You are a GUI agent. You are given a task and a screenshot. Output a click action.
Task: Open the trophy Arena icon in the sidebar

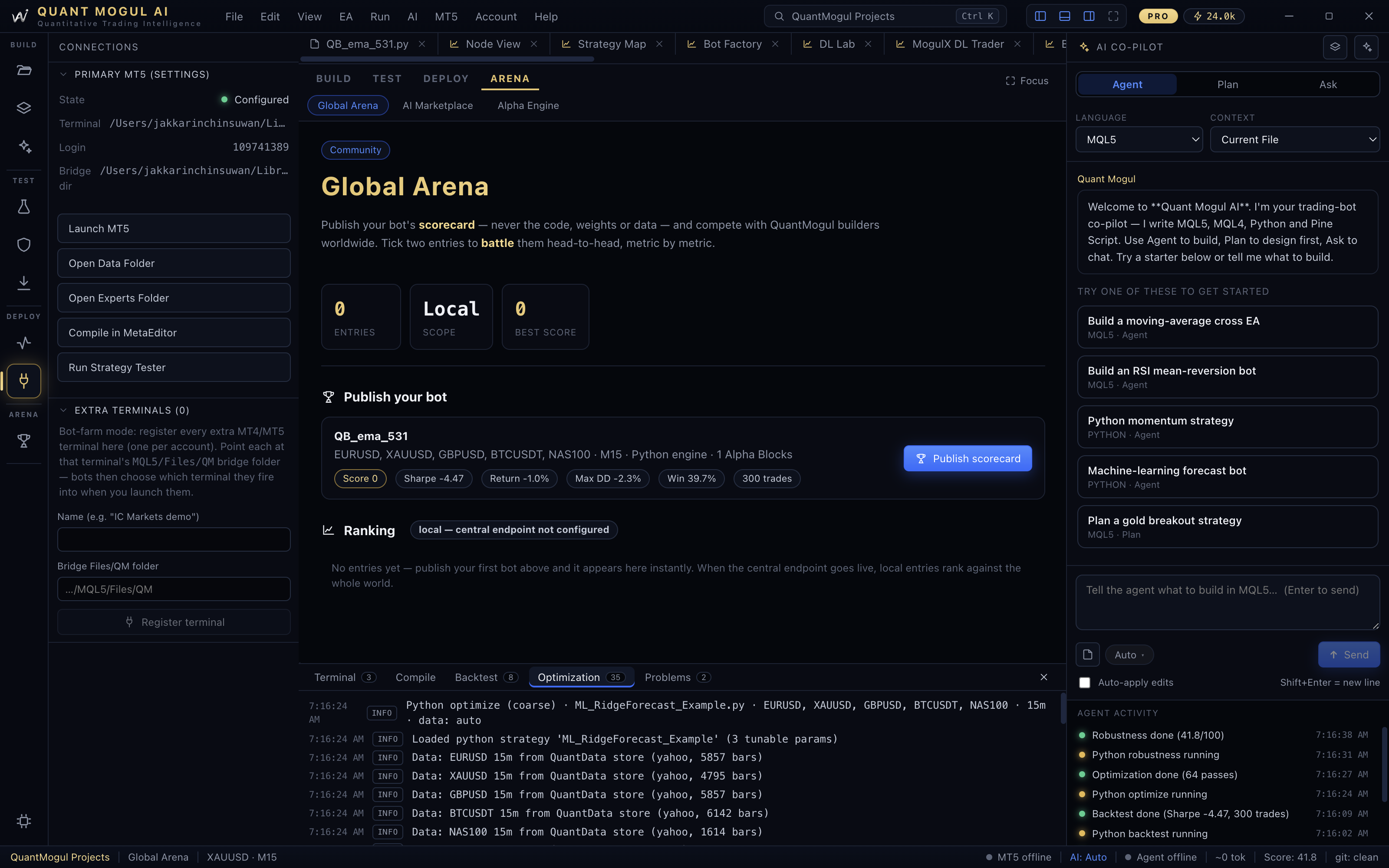[x=23, y=441]
